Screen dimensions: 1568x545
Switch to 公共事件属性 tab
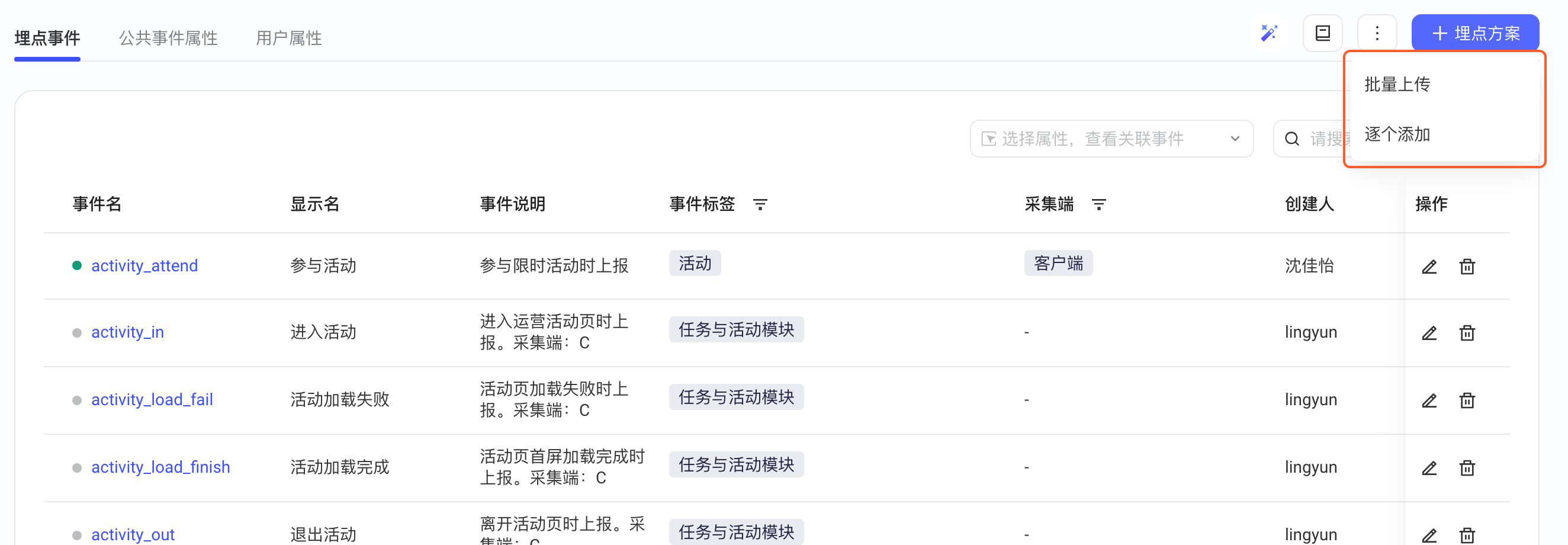point(168,38)
